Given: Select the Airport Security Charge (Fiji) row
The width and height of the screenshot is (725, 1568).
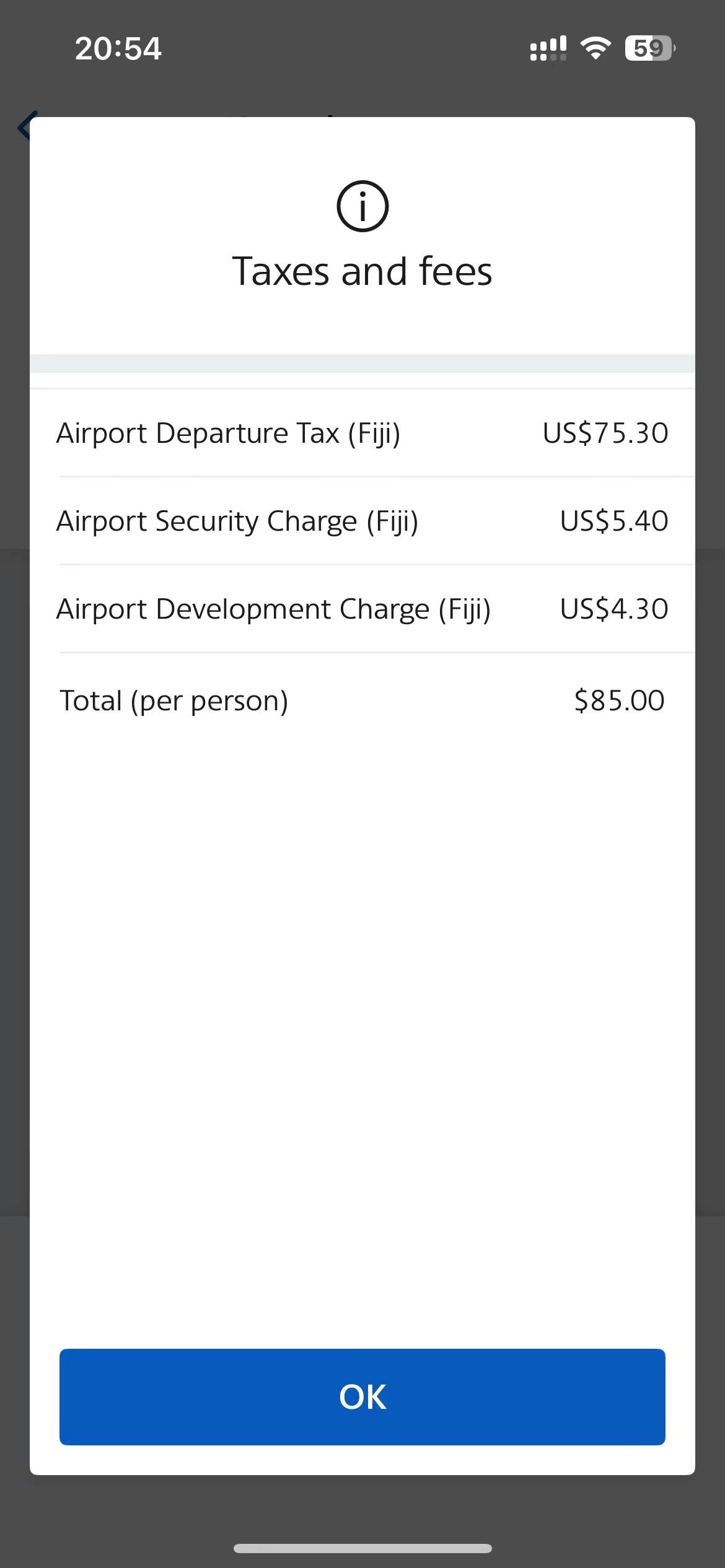Looking at the screenshot, I should 362,521.
